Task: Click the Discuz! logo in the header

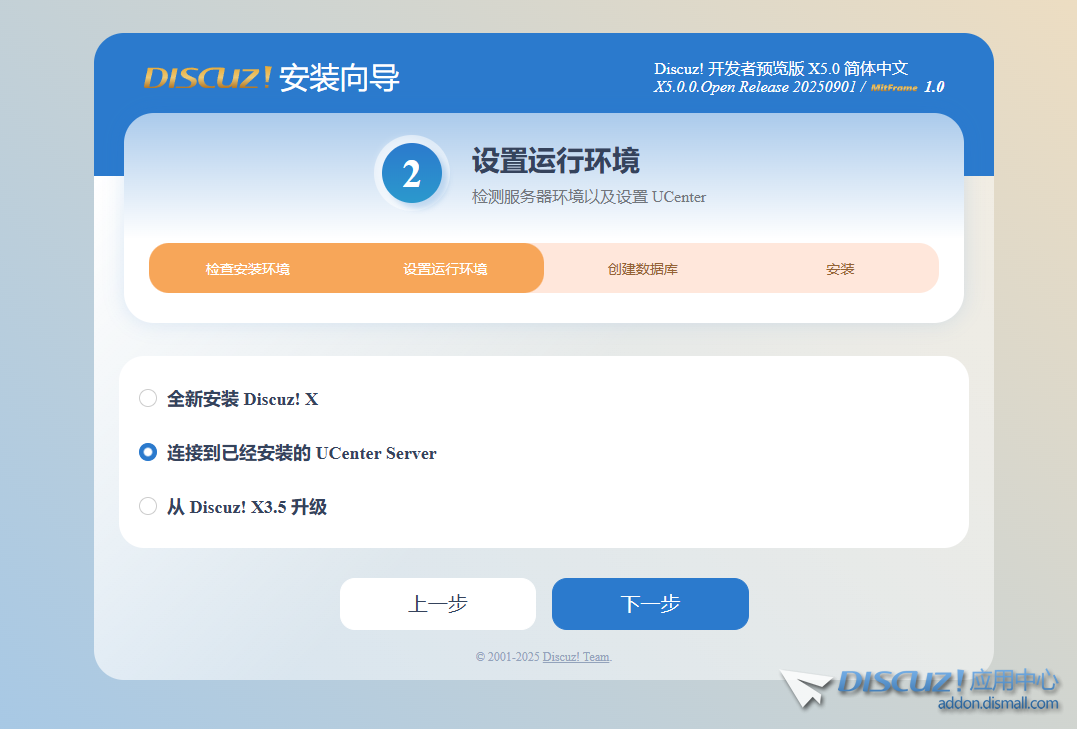Action: point(207,78)
